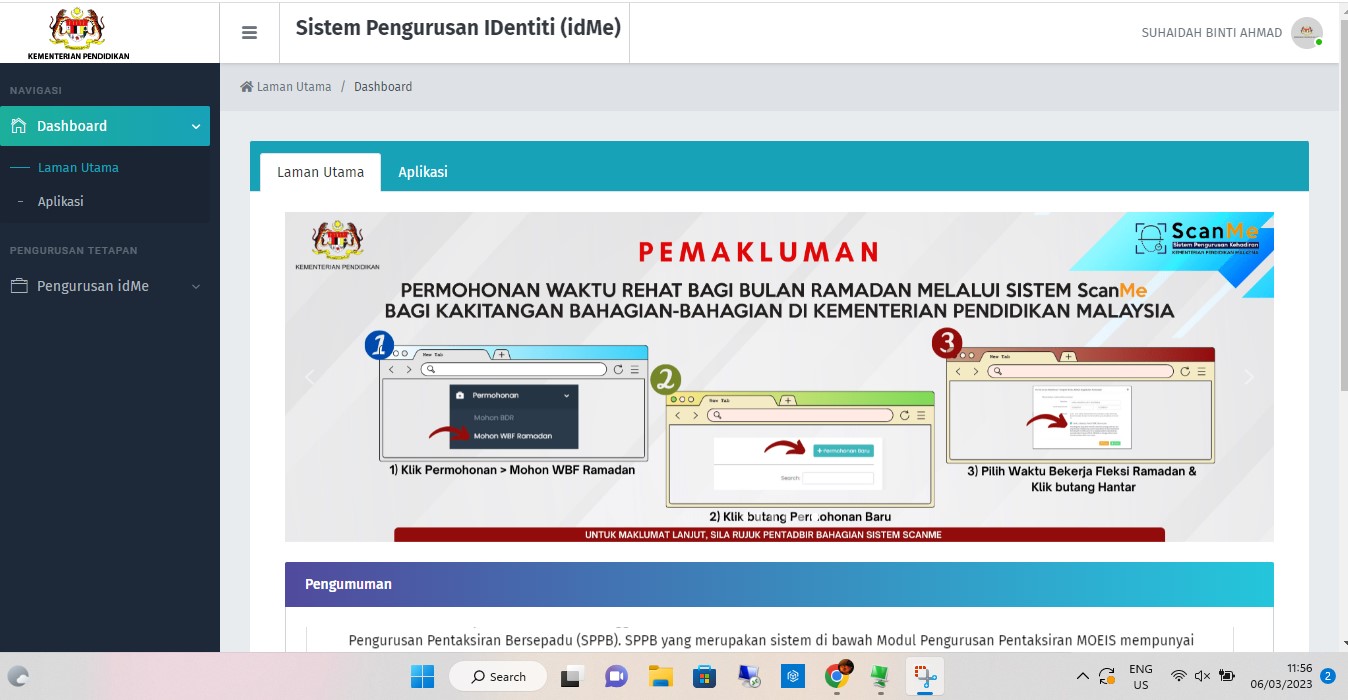Click the taskbar Search box
This screenshot has height=700, width=1348.
tap(498, 677)
